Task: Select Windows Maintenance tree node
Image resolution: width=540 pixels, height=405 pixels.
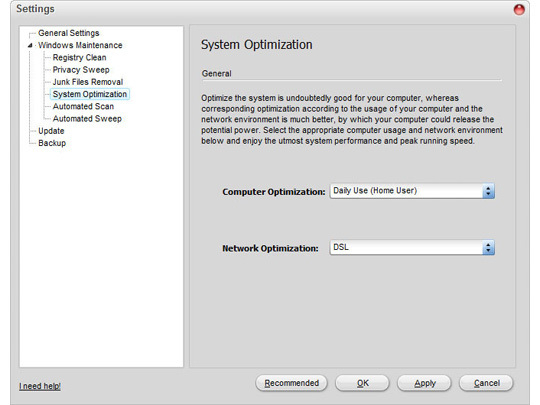Action: [x=80, y=45]
